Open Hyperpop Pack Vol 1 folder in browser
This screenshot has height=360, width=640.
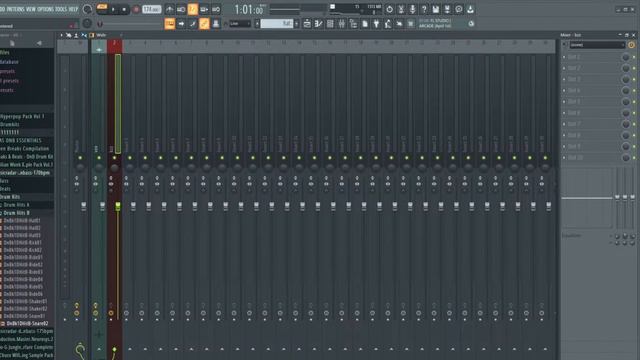(x=22, y=117)
